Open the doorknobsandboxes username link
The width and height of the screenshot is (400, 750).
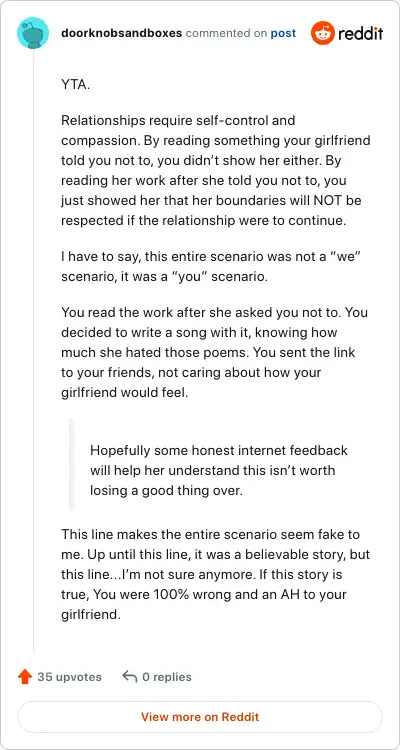point(122,33)
